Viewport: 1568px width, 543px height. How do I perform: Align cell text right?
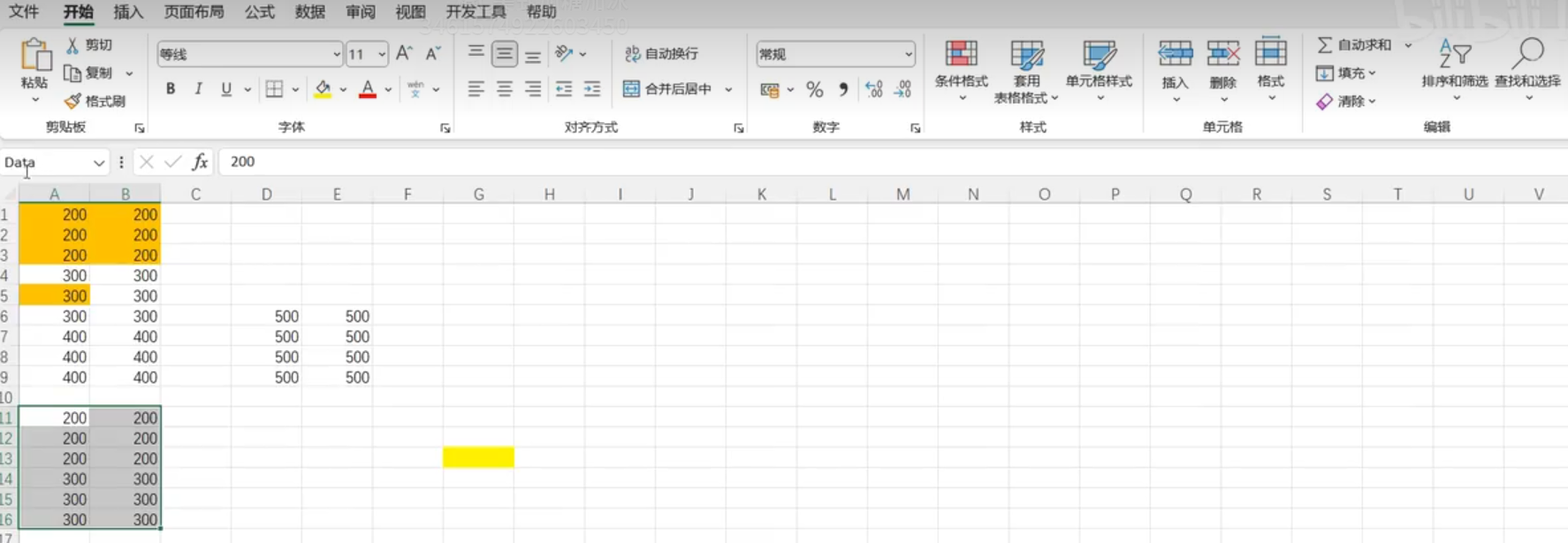533,89
